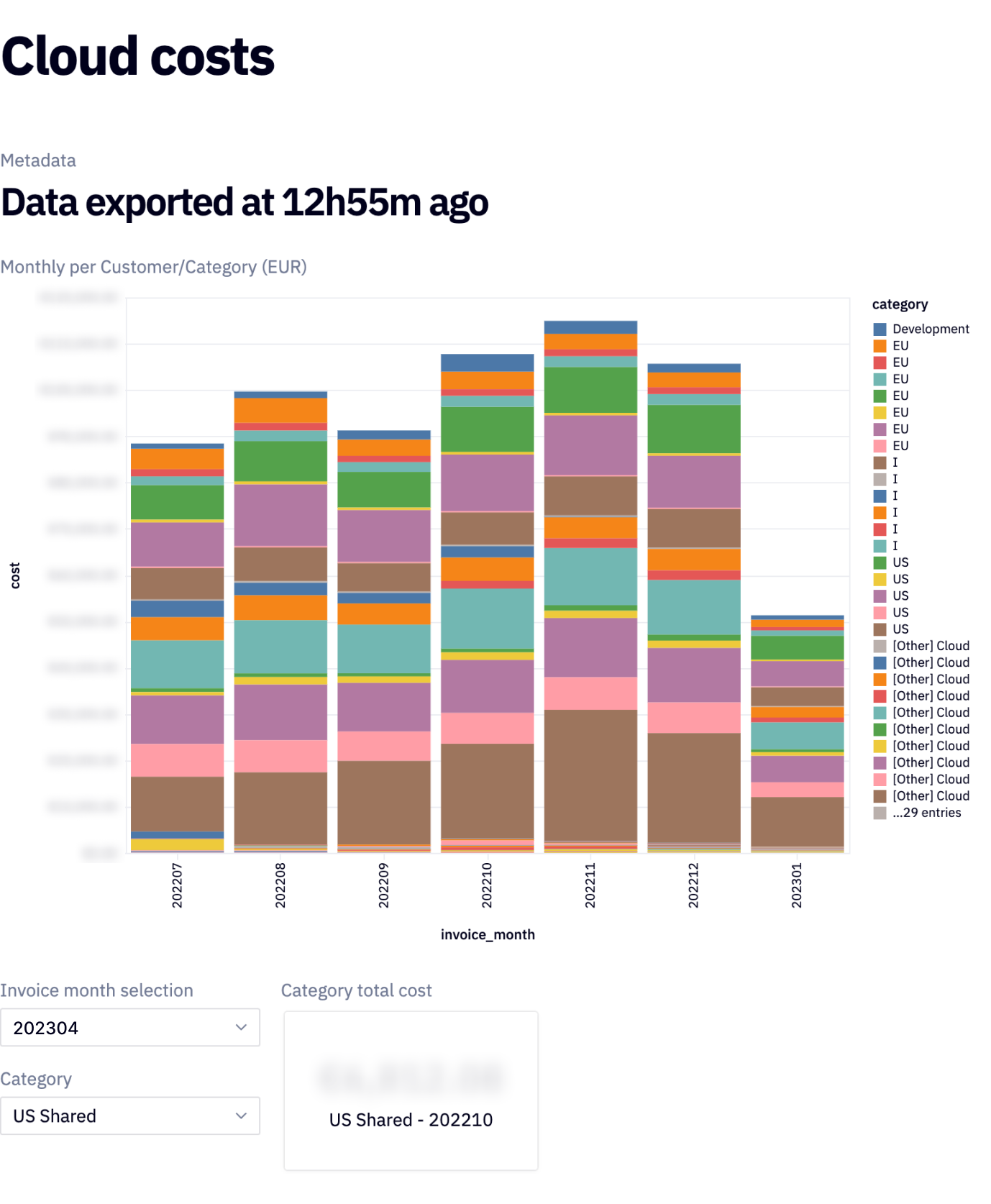Click the 'category' legend title
The image size is (991, 1204).
click(900, 304)
